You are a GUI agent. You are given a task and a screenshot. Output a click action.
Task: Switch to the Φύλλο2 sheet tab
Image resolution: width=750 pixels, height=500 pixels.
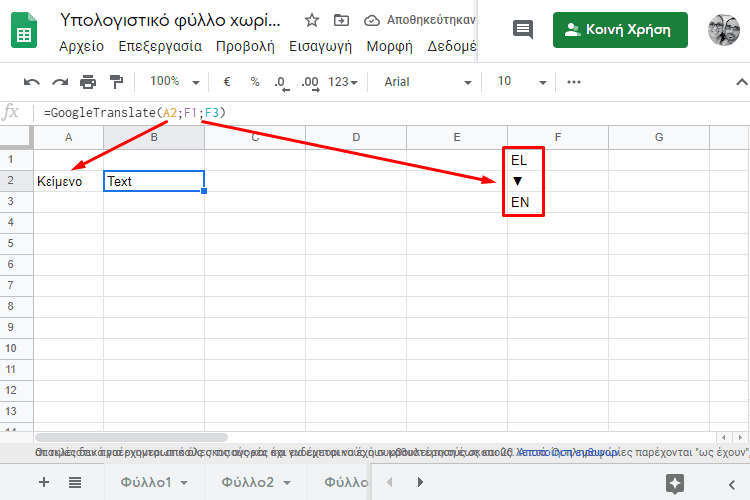pyautogui.click(x=248, y=482)
